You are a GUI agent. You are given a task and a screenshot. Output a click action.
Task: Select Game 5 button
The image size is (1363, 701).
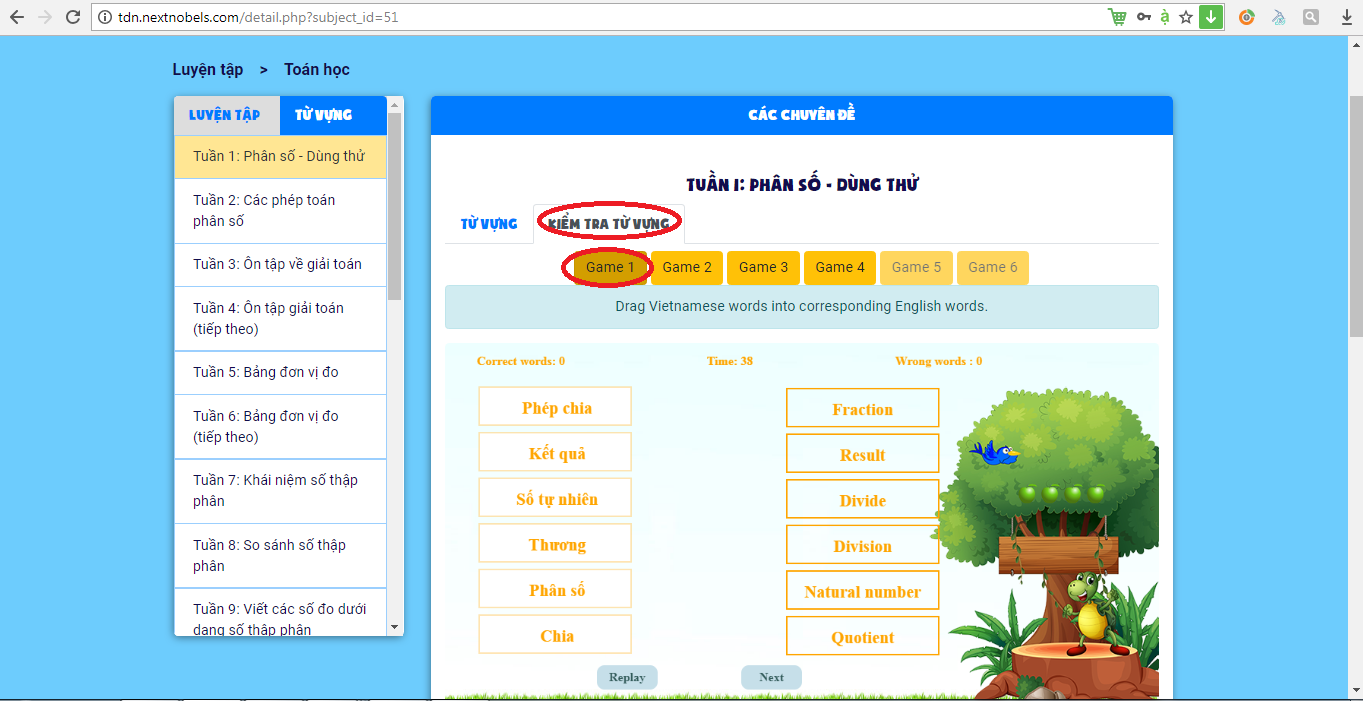917,267
